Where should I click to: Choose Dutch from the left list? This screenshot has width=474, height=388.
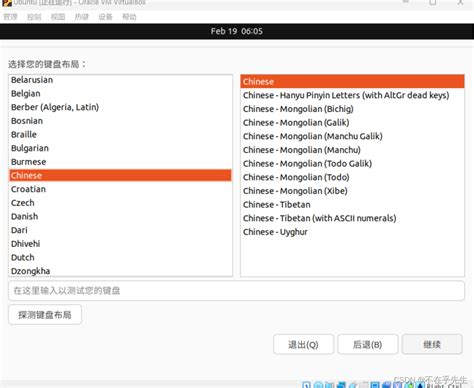120,257
